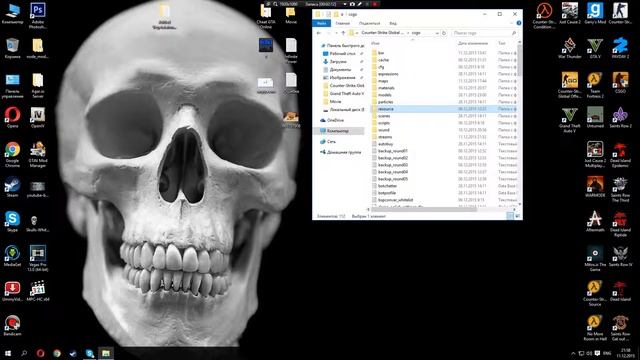Launch Counter-Strike Global Offensive desktop shortcut

pyautogui.click(x=569, y=85)
